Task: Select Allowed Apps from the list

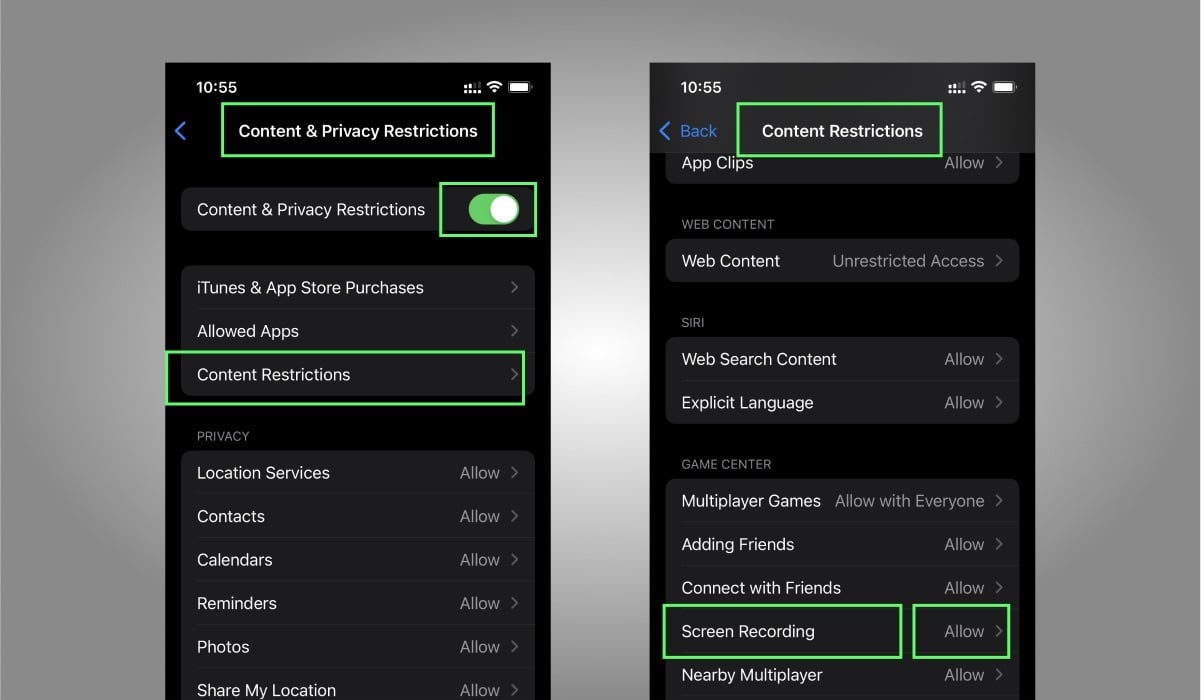Action: coord(357,331)
